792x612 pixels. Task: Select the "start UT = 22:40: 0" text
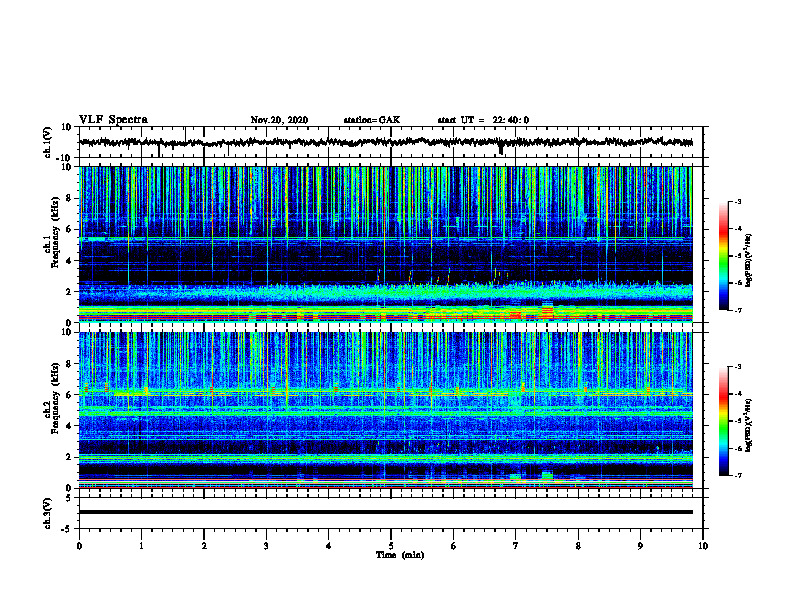point(483,120)
